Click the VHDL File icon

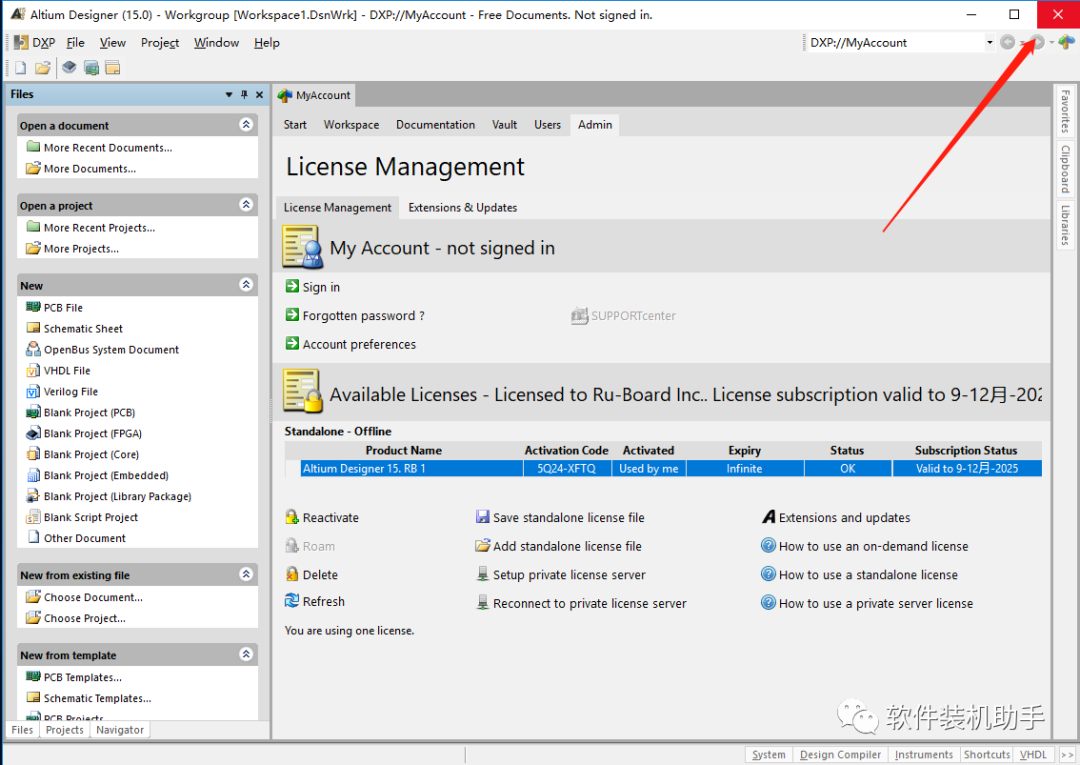coord(33,370)
